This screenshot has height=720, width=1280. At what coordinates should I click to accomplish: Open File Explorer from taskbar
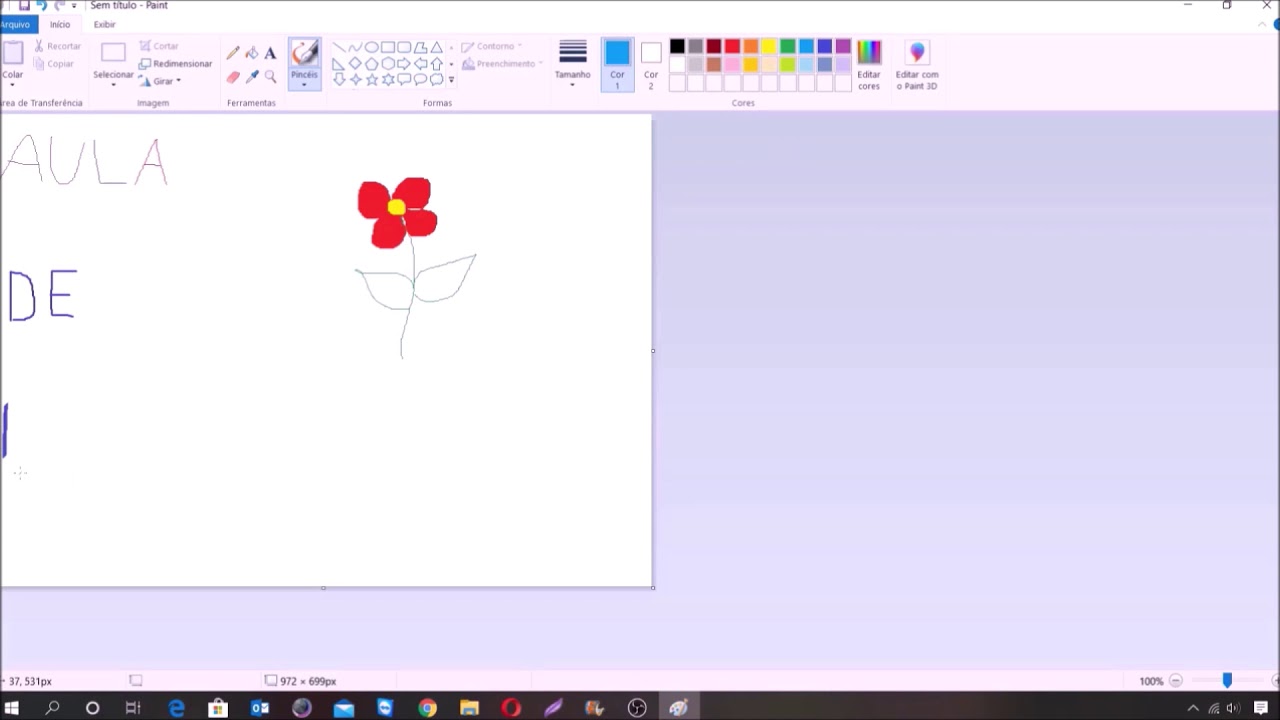[x=469, y=708]
